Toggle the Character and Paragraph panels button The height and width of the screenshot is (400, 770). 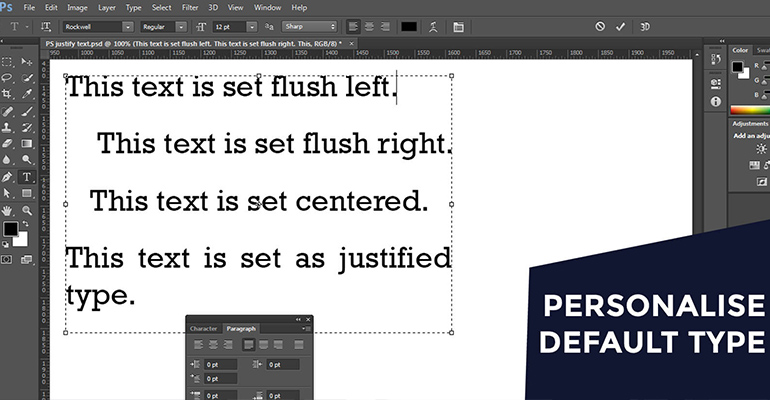click(x=458, y=27)
